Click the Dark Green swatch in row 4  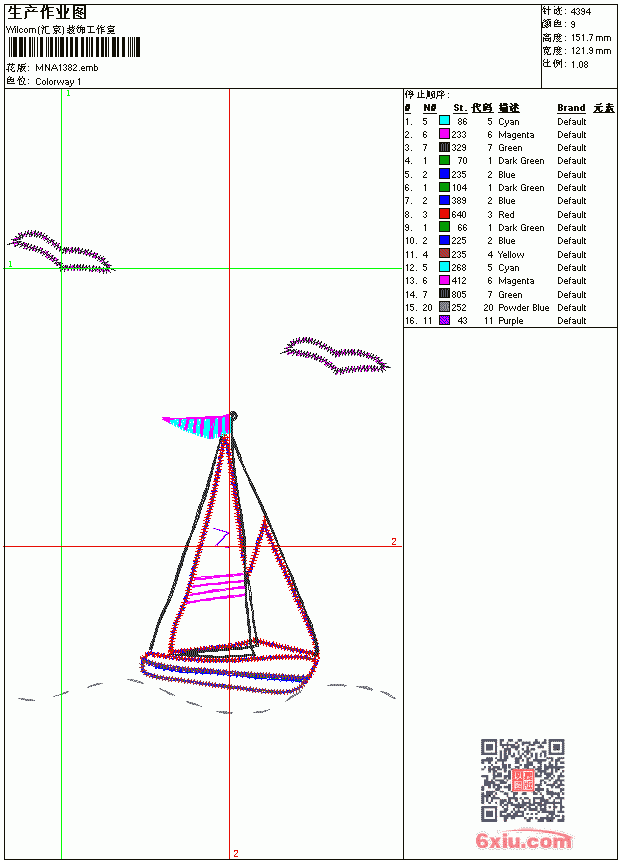444,160
